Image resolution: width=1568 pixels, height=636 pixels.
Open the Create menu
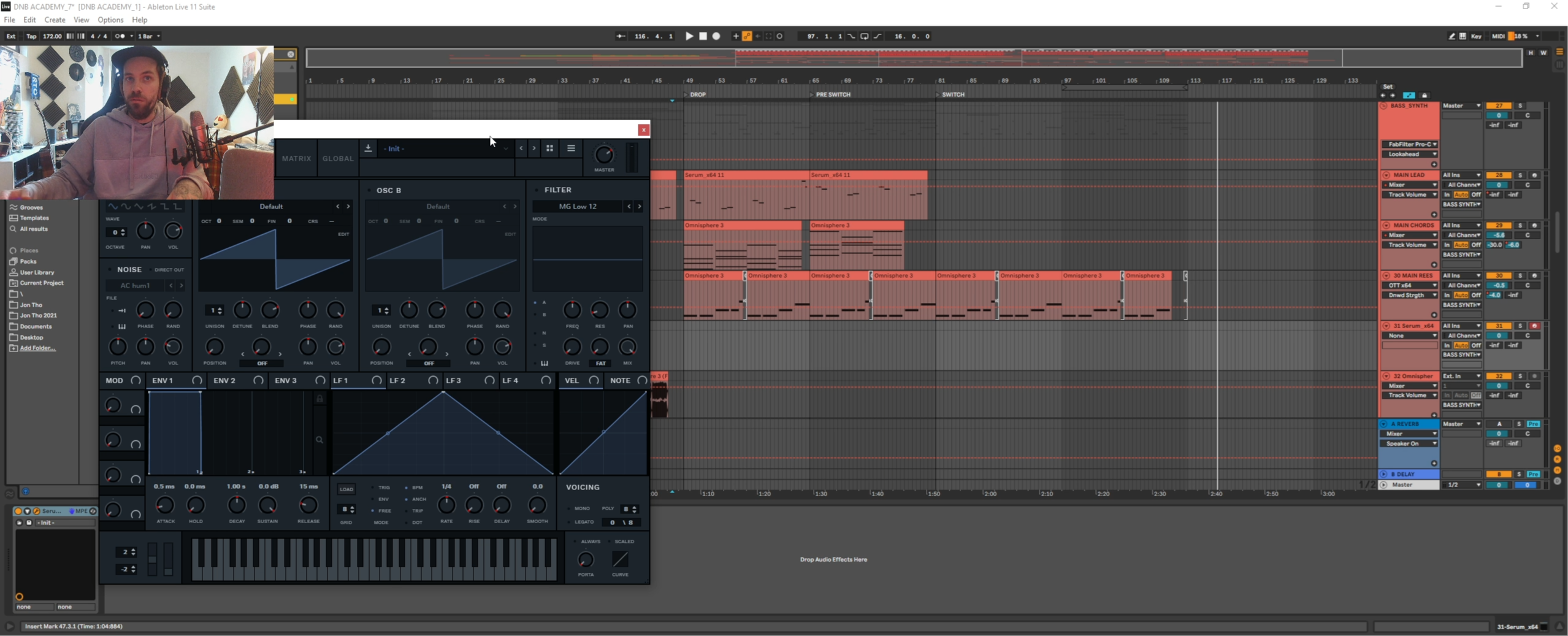55,20
